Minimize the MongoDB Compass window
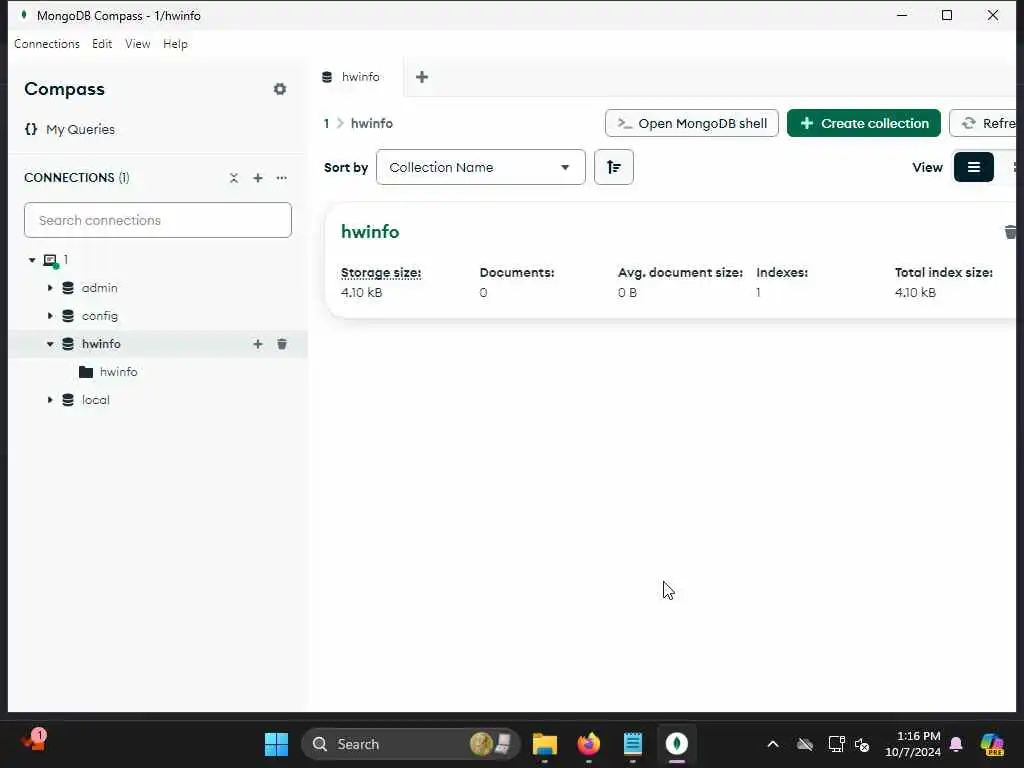1024x768 pixels. coord(903,15)
